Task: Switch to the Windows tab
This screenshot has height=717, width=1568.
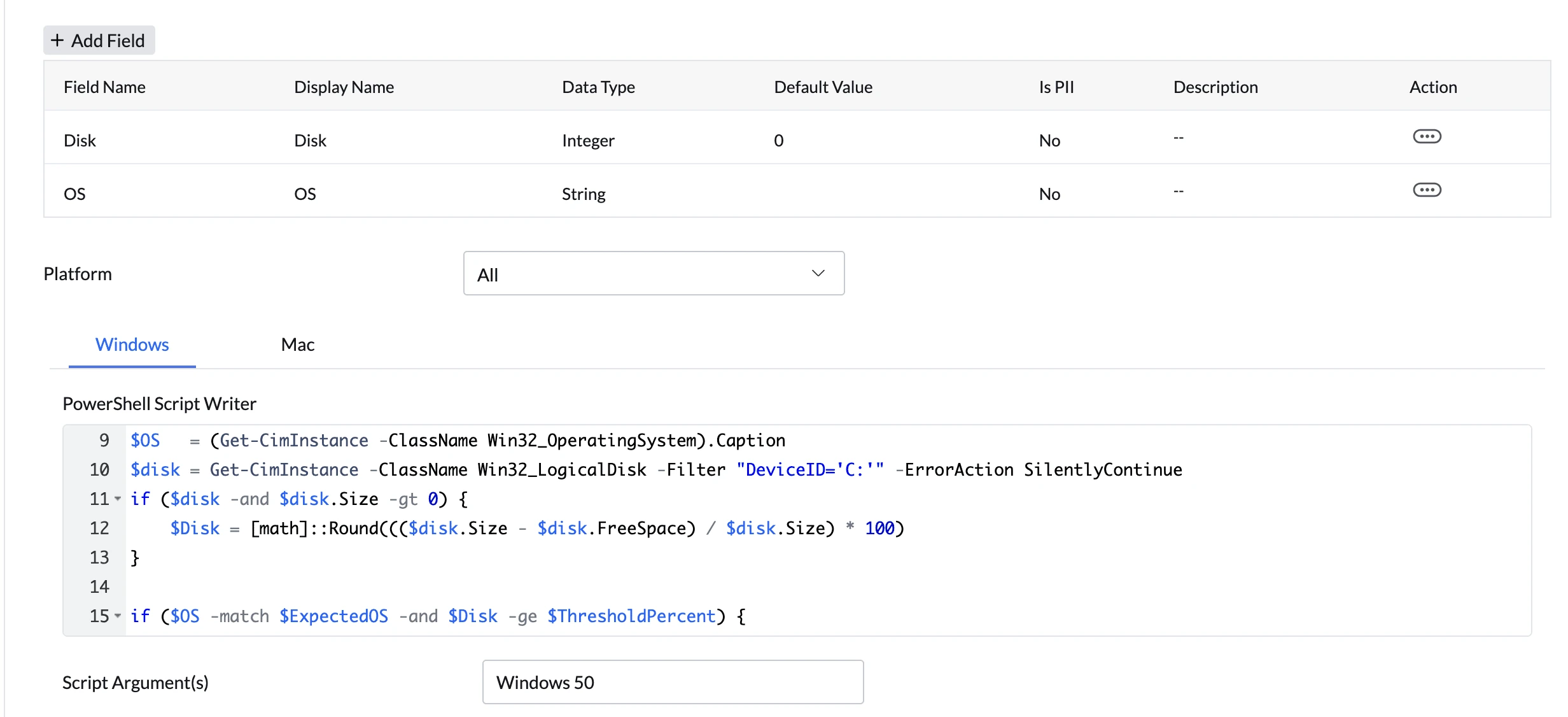Action: [132, 344]
